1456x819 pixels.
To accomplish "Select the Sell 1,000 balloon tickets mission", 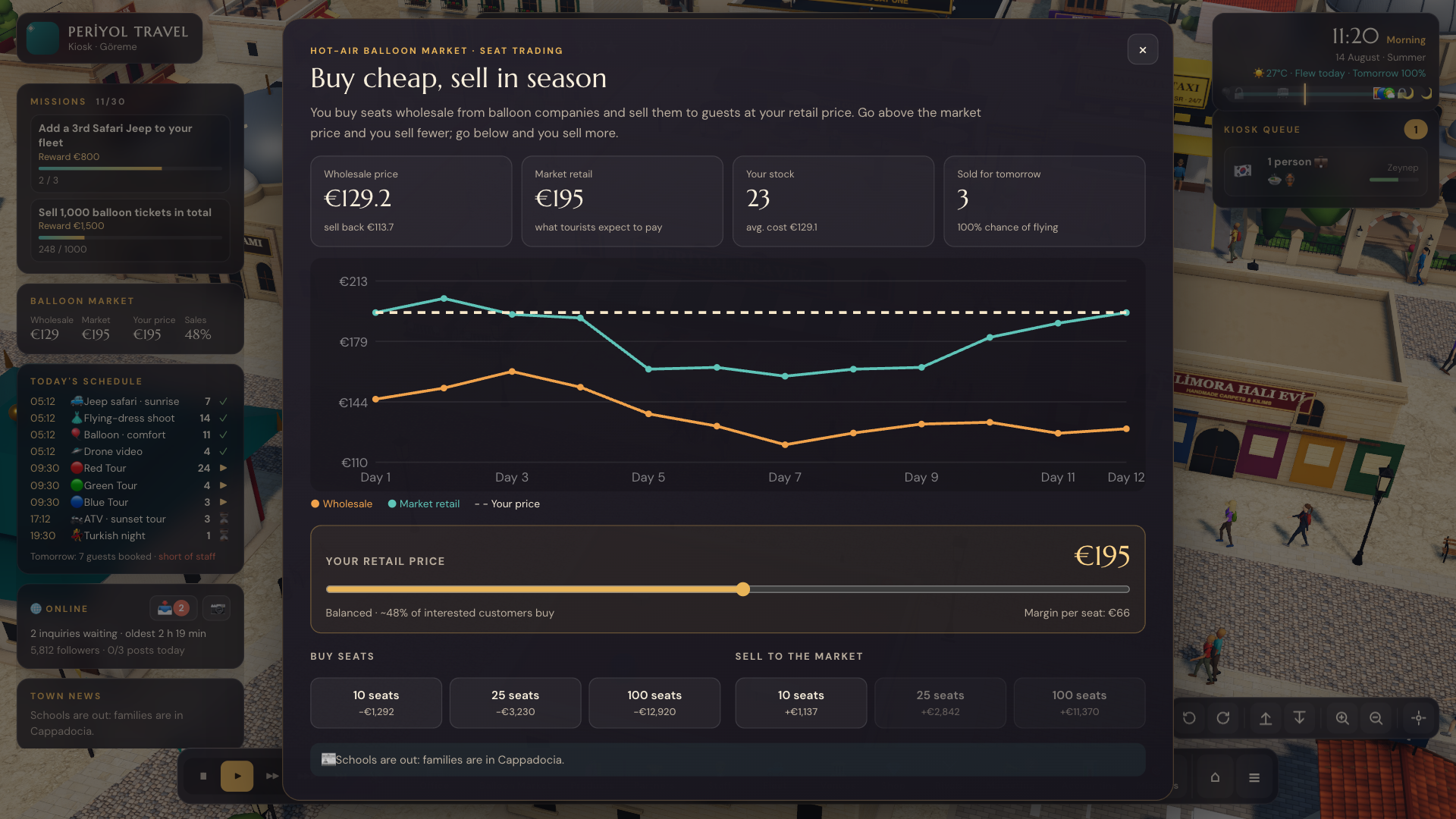I will click(x=130, y=231).
